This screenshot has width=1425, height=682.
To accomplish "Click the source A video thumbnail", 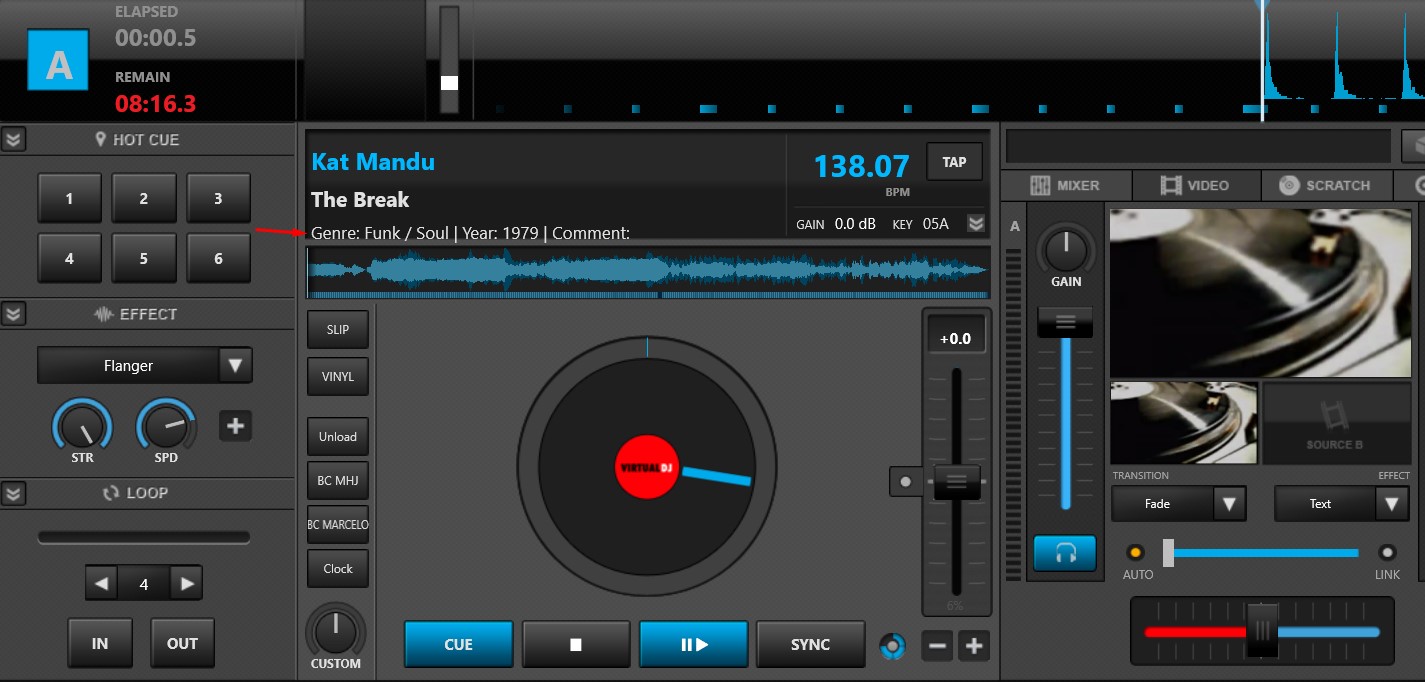I will (1184, 422).
